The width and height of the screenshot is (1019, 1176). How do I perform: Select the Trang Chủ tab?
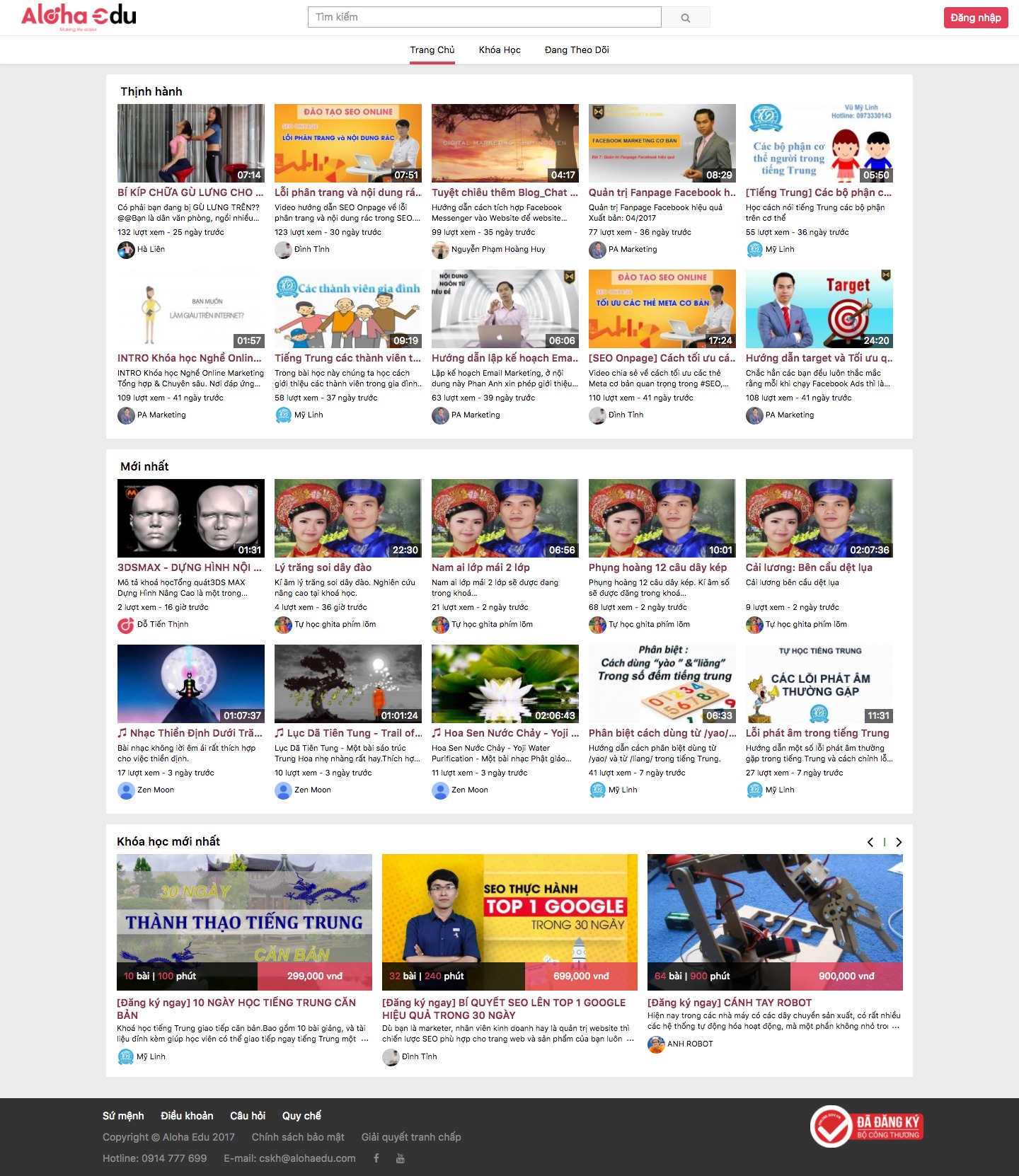pos(432,50)
